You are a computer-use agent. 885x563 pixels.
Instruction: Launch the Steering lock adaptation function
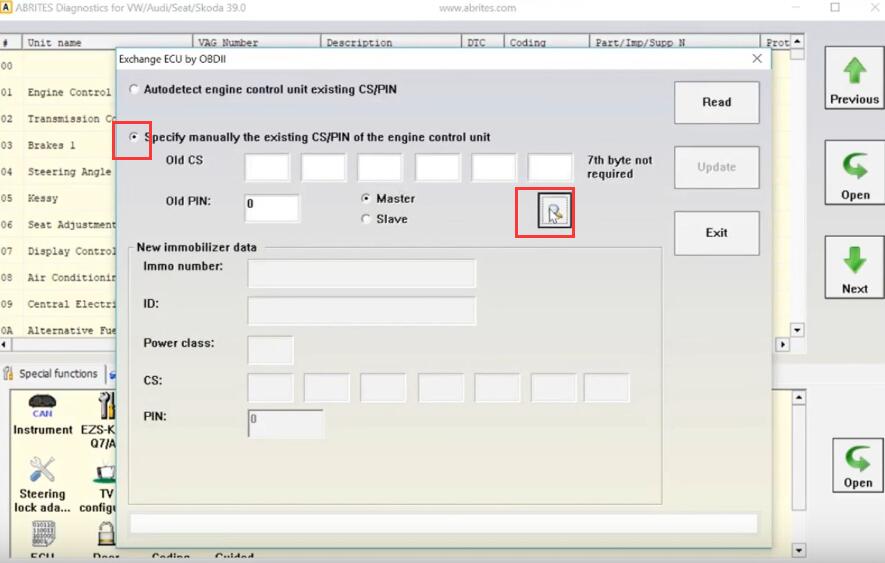click(x=42, y=485)
